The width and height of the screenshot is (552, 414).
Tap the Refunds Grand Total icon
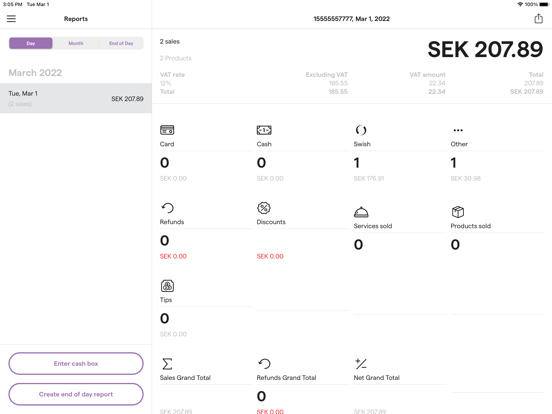coord(264,364)
